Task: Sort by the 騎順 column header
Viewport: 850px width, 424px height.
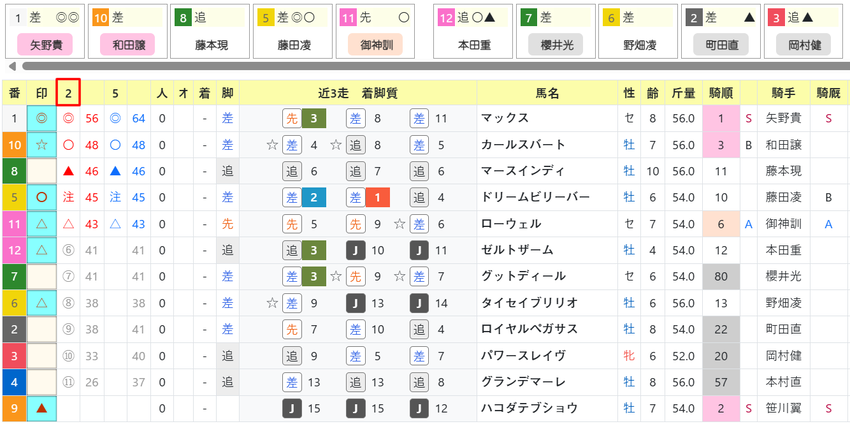Action: (721, 93)
